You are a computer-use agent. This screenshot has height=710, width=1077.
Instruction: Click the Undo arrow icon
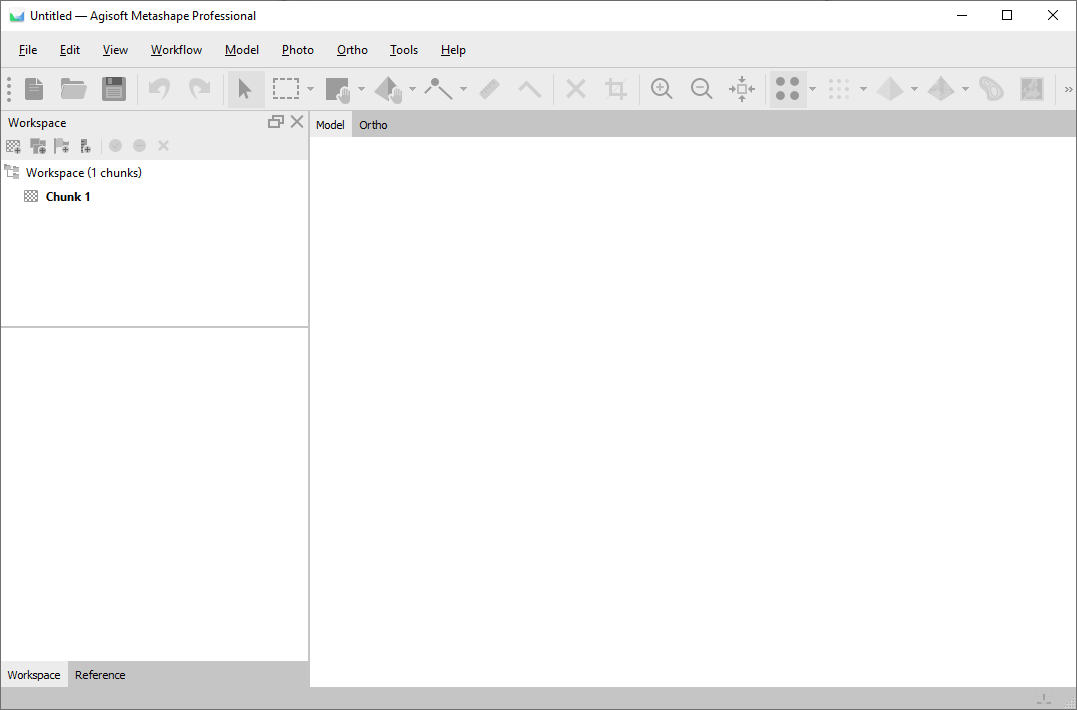159,89
